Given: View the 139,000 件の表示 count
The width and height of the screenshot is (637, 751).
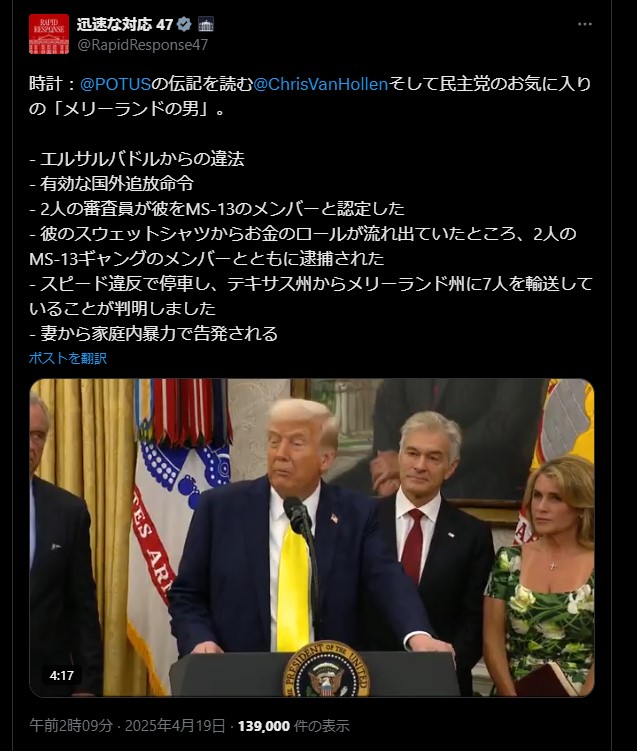Looking at the screenshot, I should pyautogui.click(x=294, y=726).
